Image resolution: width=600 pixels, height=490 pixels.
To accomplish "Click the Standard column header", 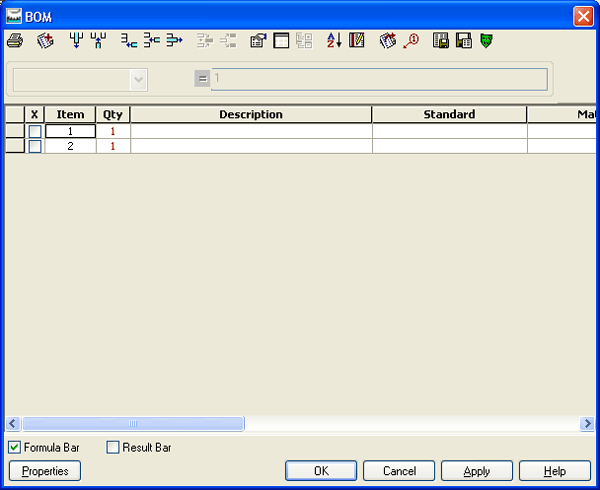I will 449,115.
